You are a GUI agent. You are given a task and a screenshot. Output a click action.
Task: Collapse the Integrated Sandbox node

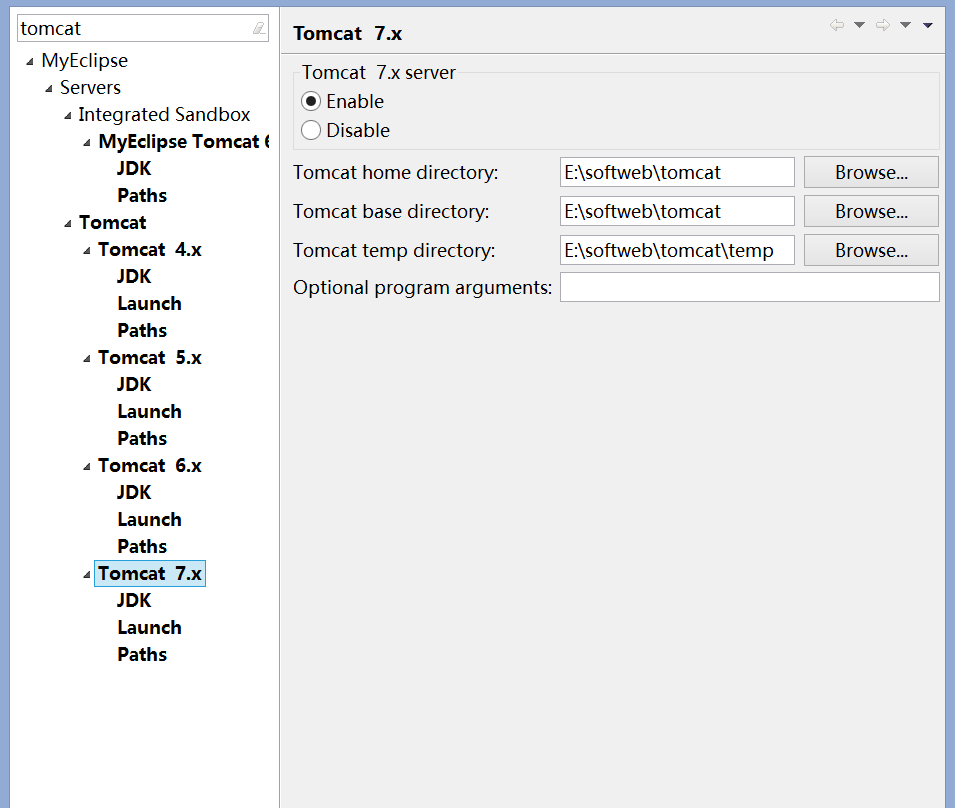point(68,116)
